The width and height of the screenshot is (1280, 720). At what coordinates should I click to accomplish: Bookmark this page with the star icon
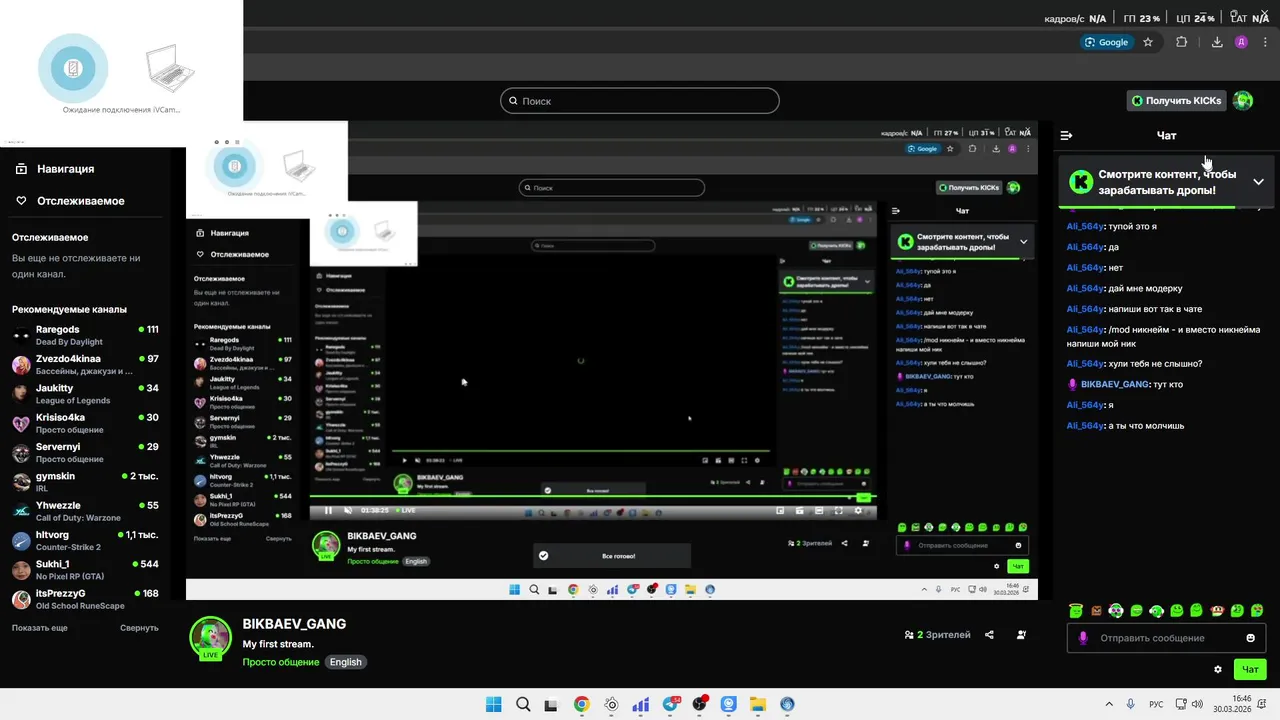pyautogui.click(x=1148, y=42)
